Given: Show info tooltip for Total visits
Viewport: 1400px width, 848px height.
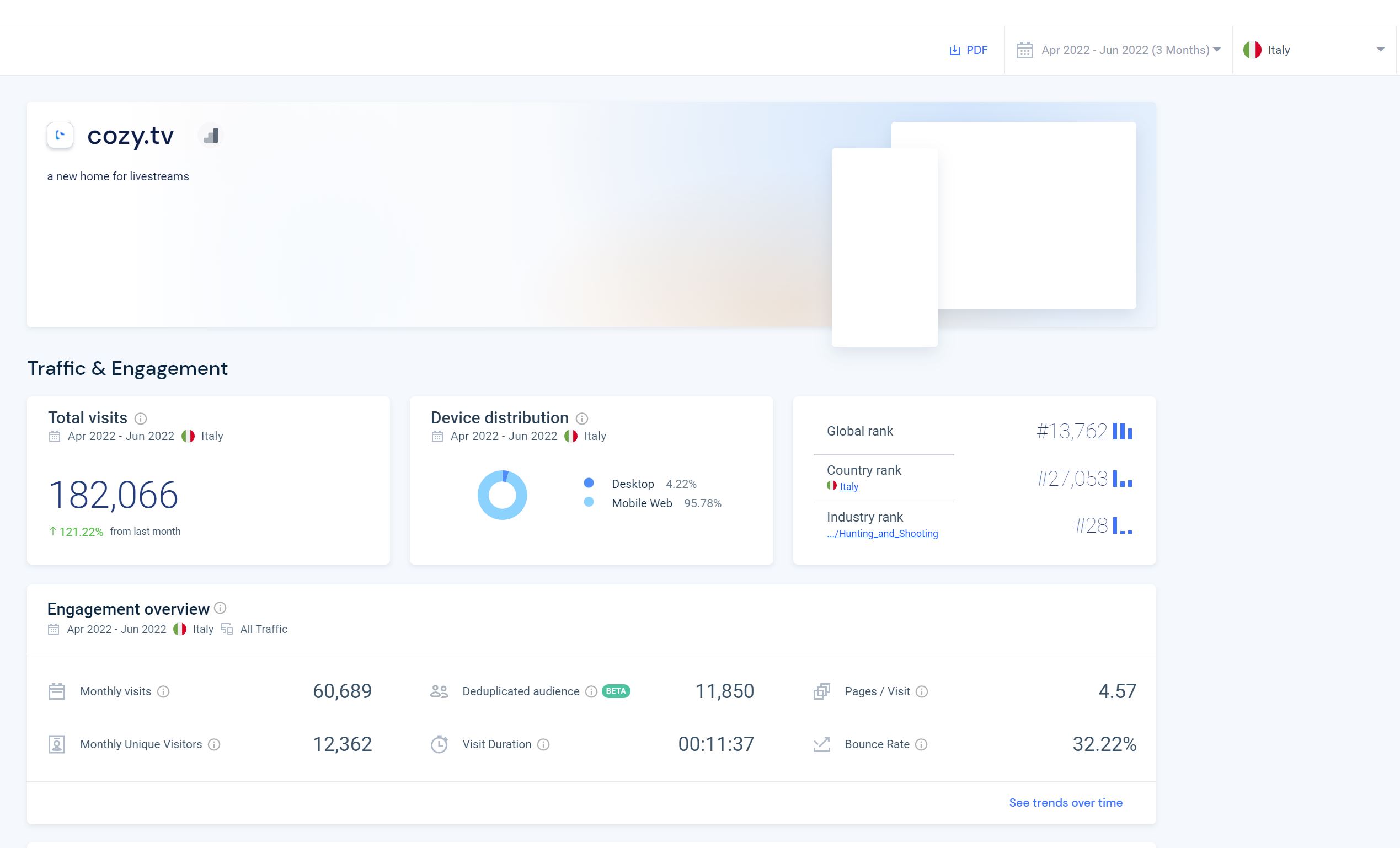Looking at the screenshot, I should pos(140,418).
